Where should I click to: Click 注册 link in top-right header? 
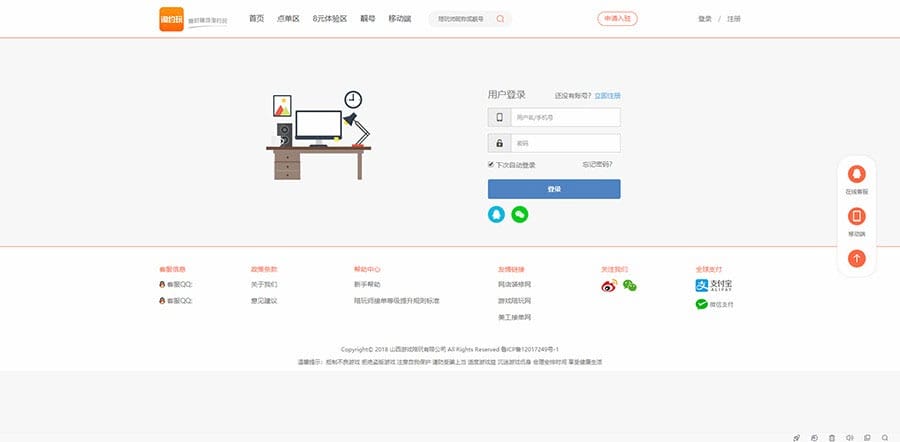pyautogui.click(x=734, y=19)
